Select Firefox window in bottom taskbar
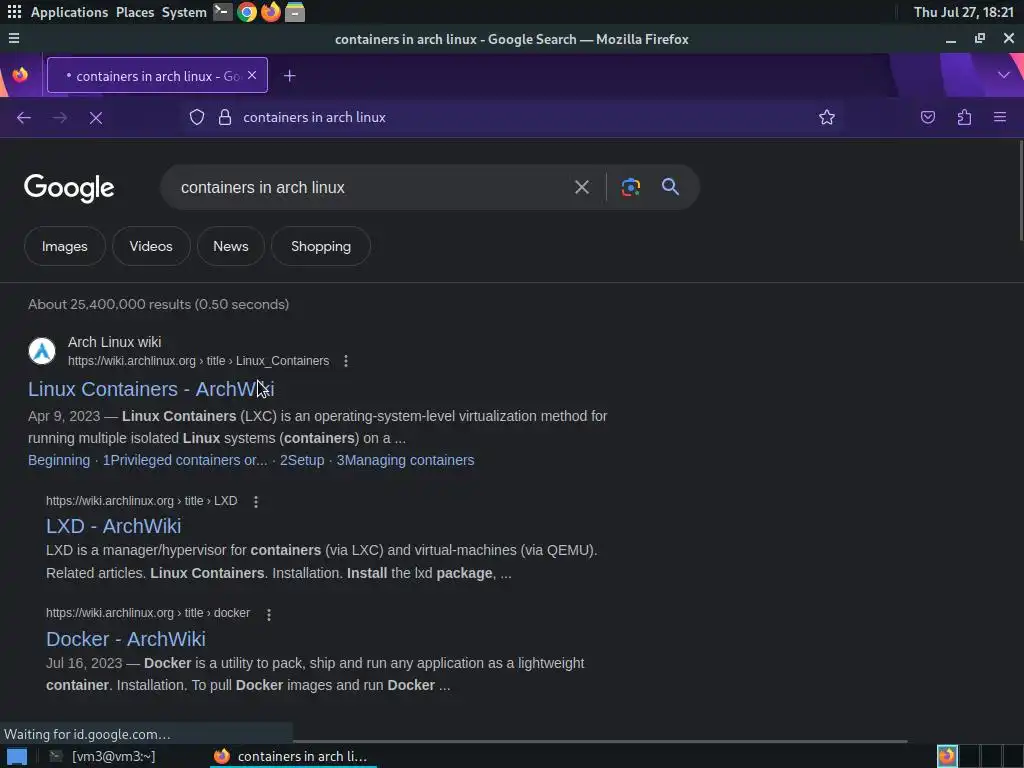Image resolution: width=1024 pixels, height=768 pixels. pos(294,756)
